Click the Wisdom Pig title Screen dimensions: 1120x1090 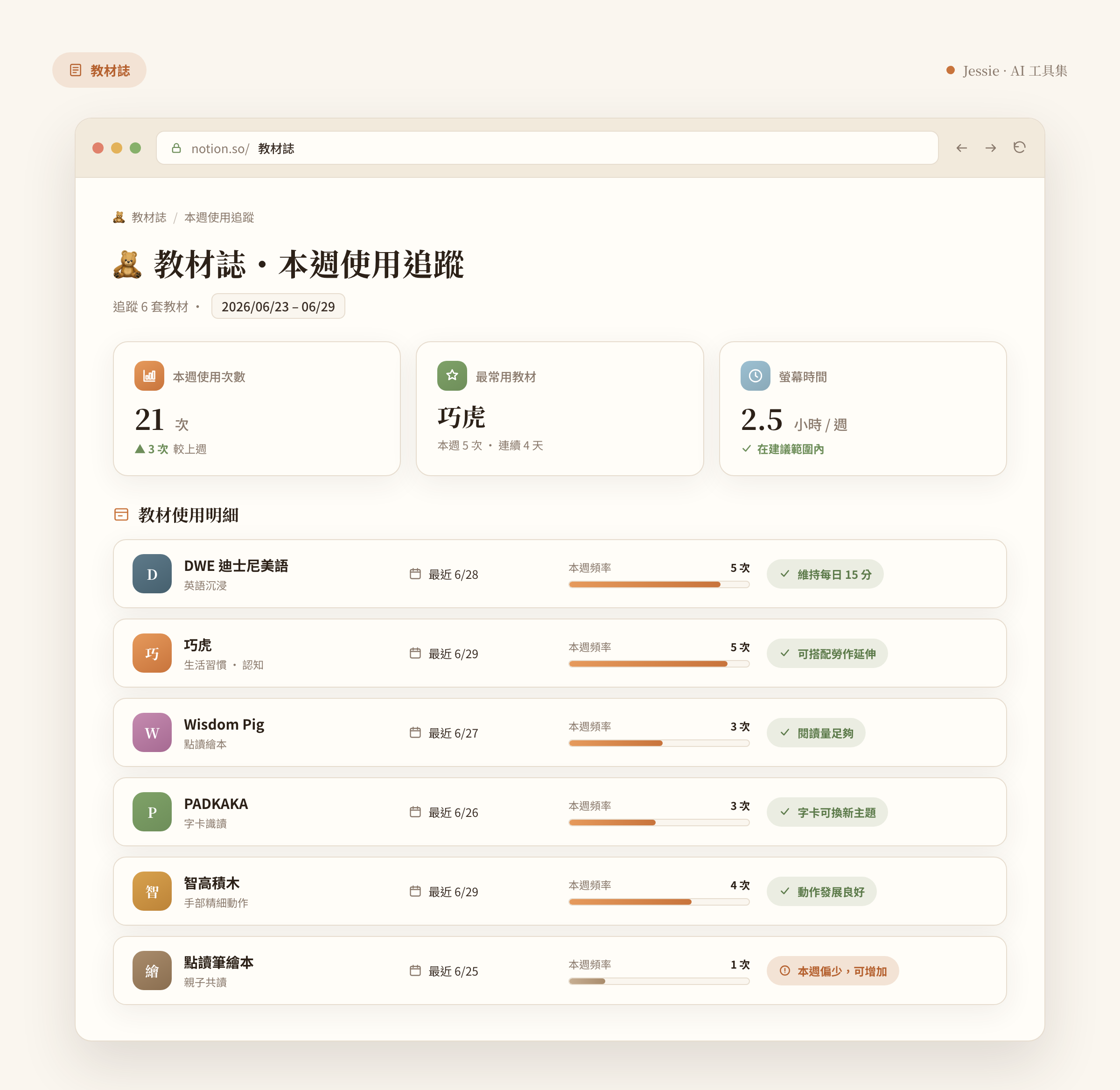click(224, 725)
